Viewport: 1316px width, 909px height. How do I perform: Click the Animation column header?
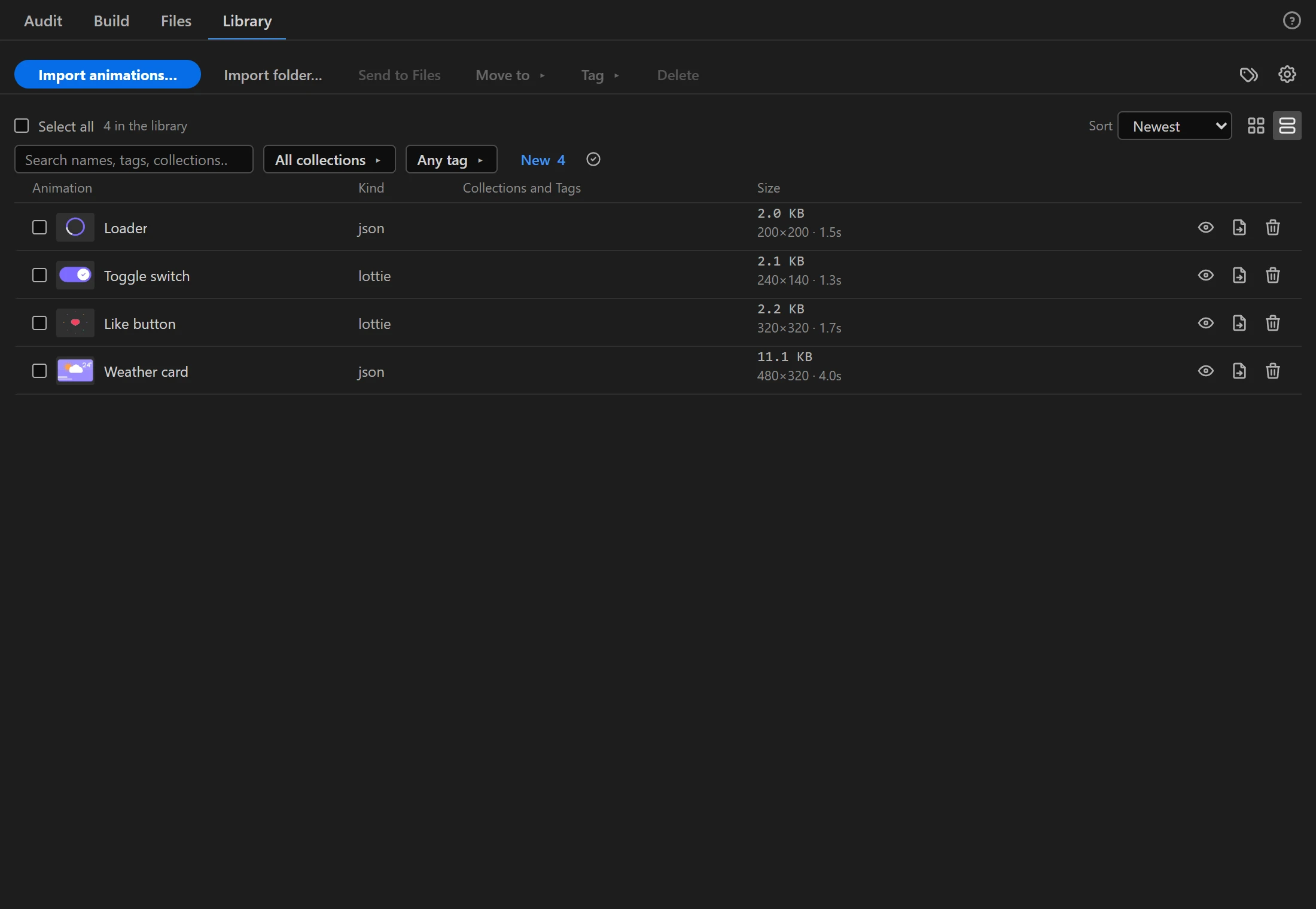(x=62, y=188)
